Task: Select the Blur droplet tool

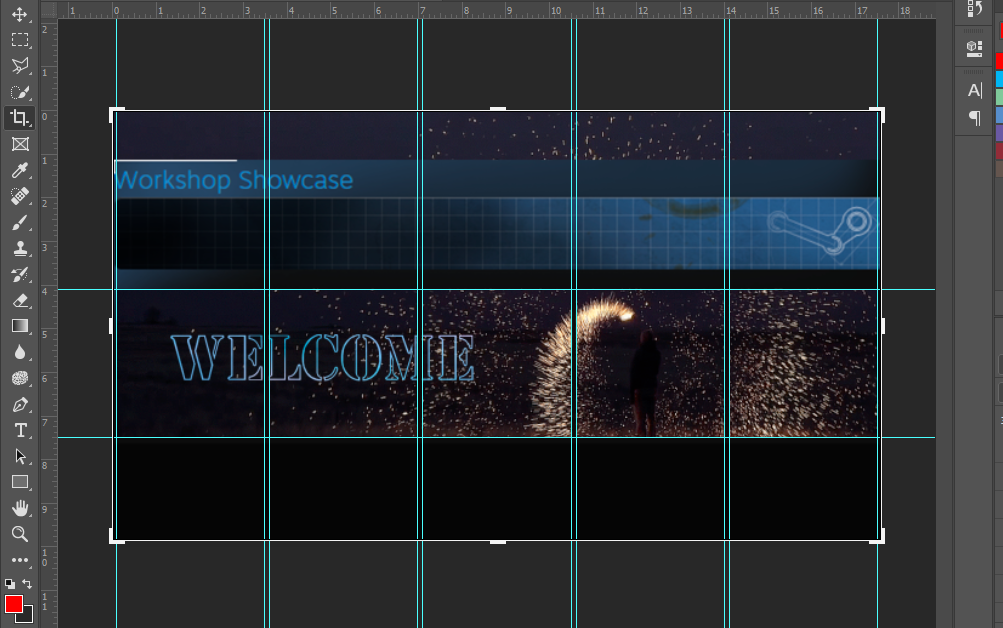Action: click(20, 352)
